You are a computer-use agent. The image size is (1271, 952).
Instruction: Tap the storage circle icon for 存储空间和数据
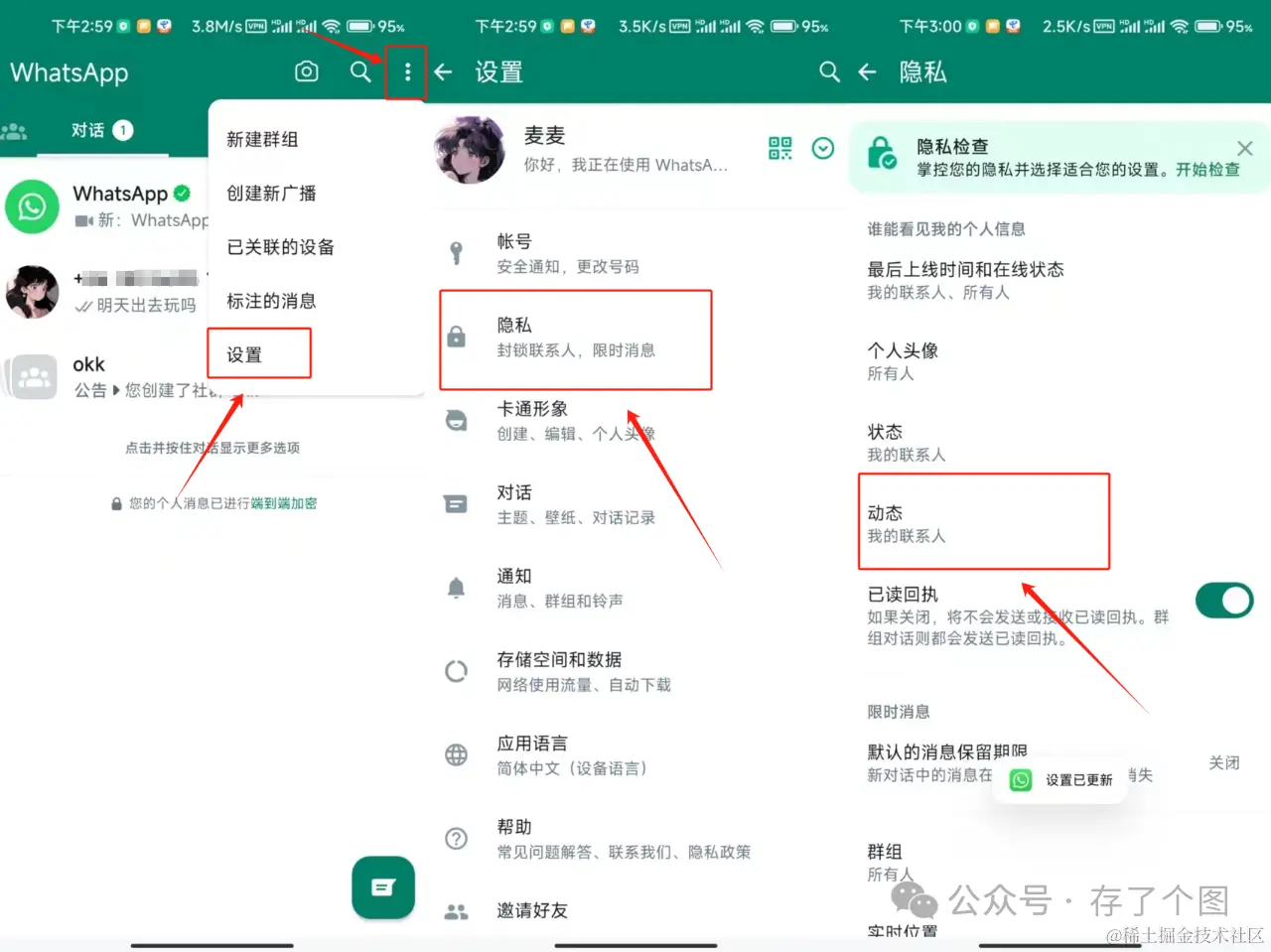456,671
